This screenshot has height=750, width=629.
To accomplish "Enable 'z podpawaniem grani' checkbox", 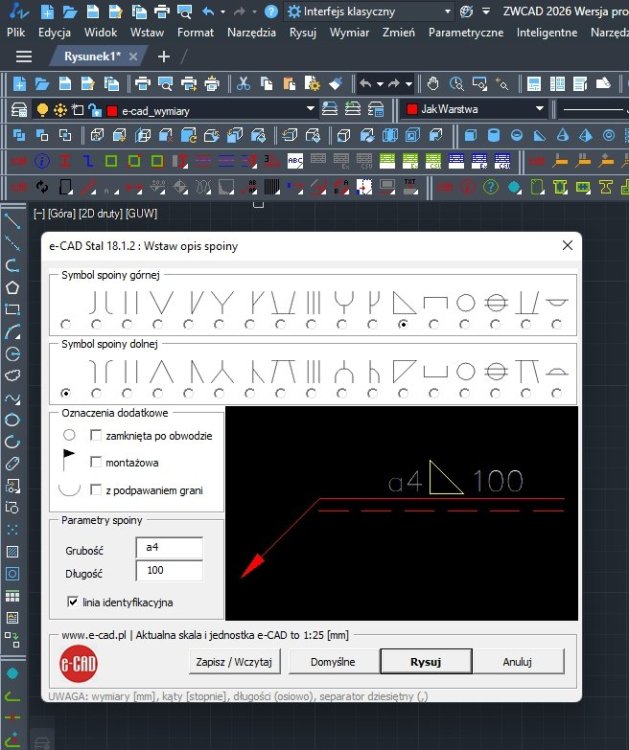I will [x=96, y=489].
